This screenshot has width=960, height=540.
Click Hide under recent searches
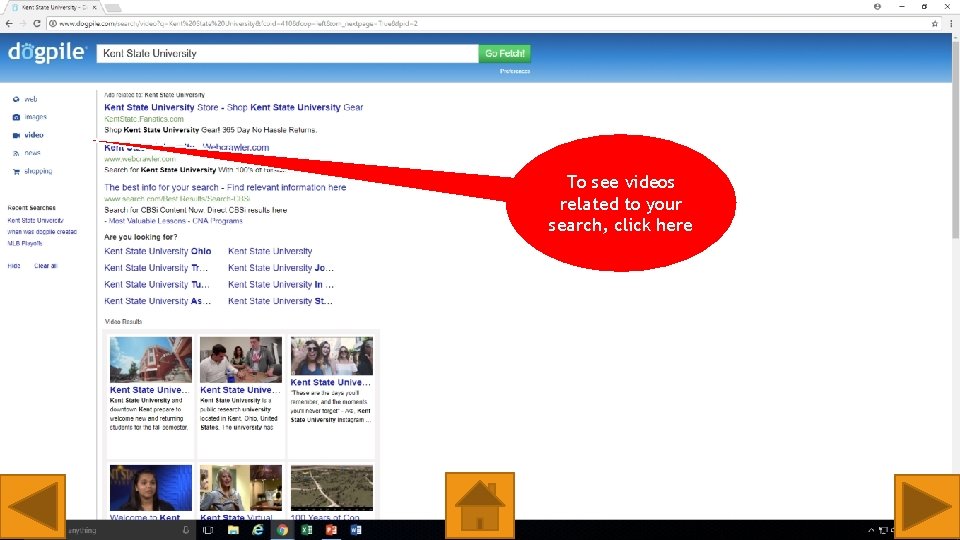(x=13, y=266)
